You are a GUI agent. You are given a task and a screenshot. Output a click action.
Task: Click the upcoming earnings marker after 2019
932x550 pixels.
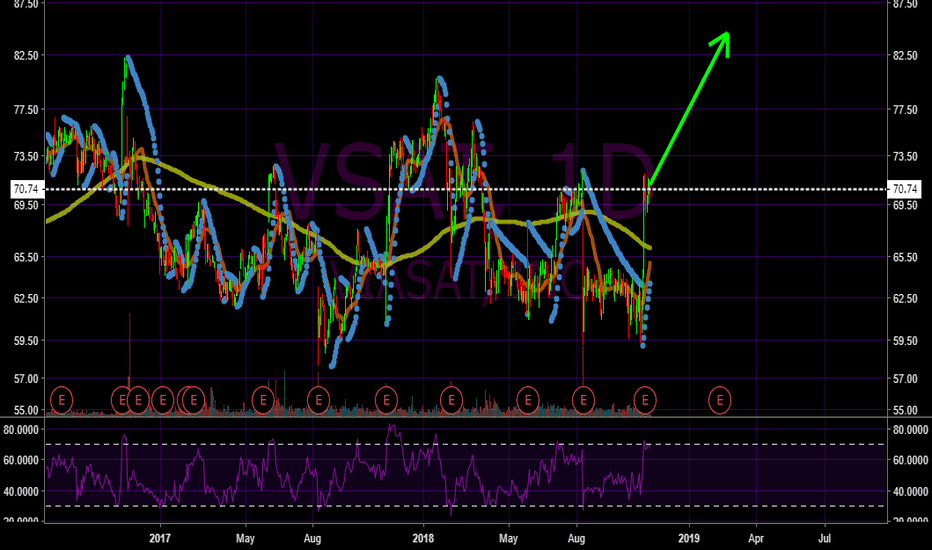(720, 400)
